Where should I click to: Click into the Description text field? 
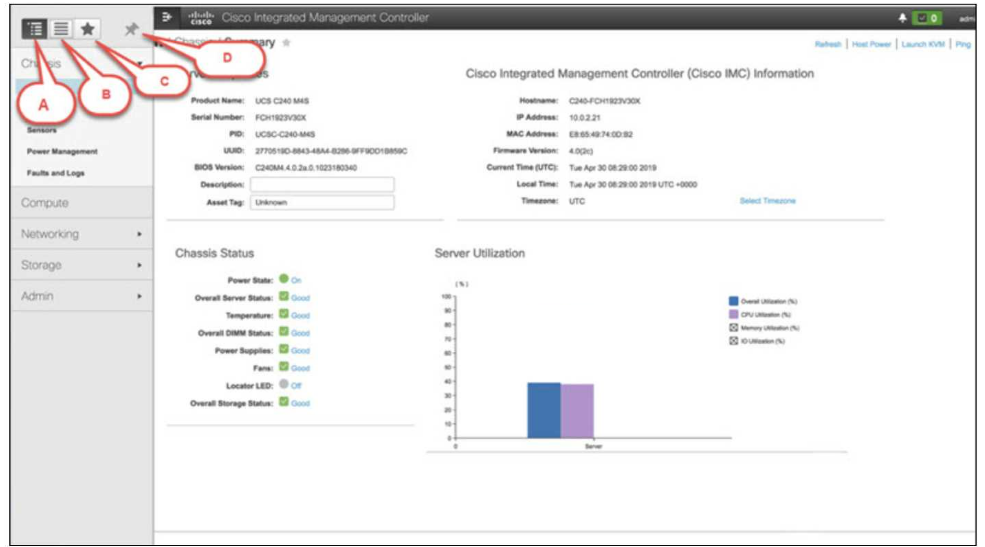point(322,185)
